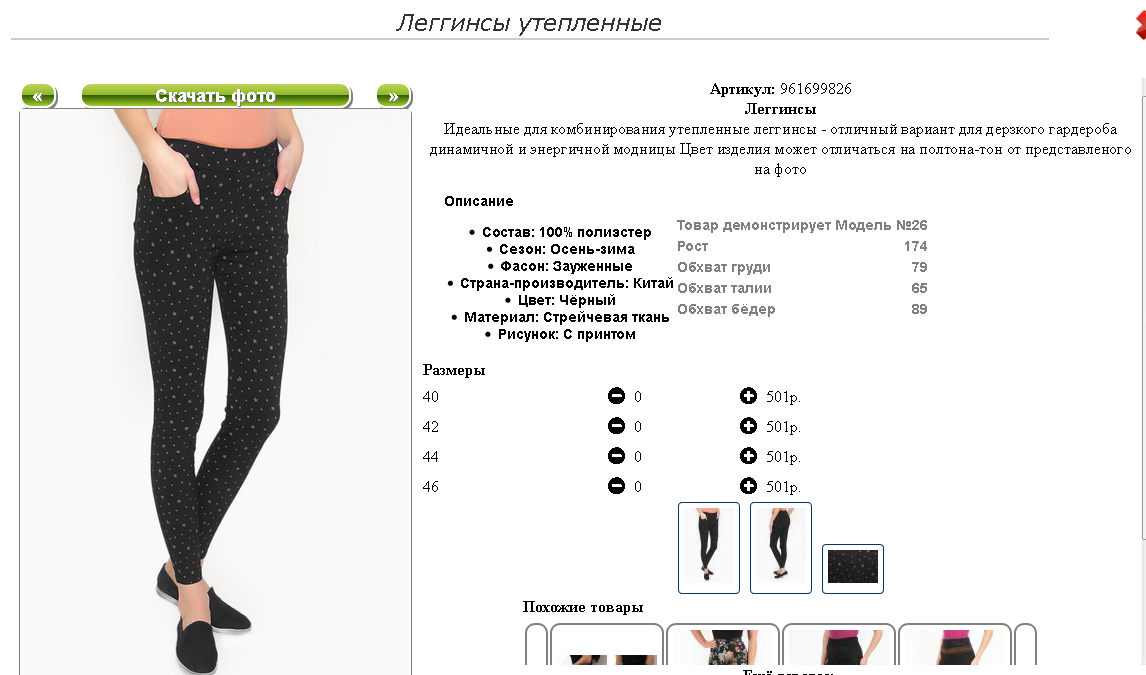Select the fabric pattern swatch thumbnail

[852, 568]
